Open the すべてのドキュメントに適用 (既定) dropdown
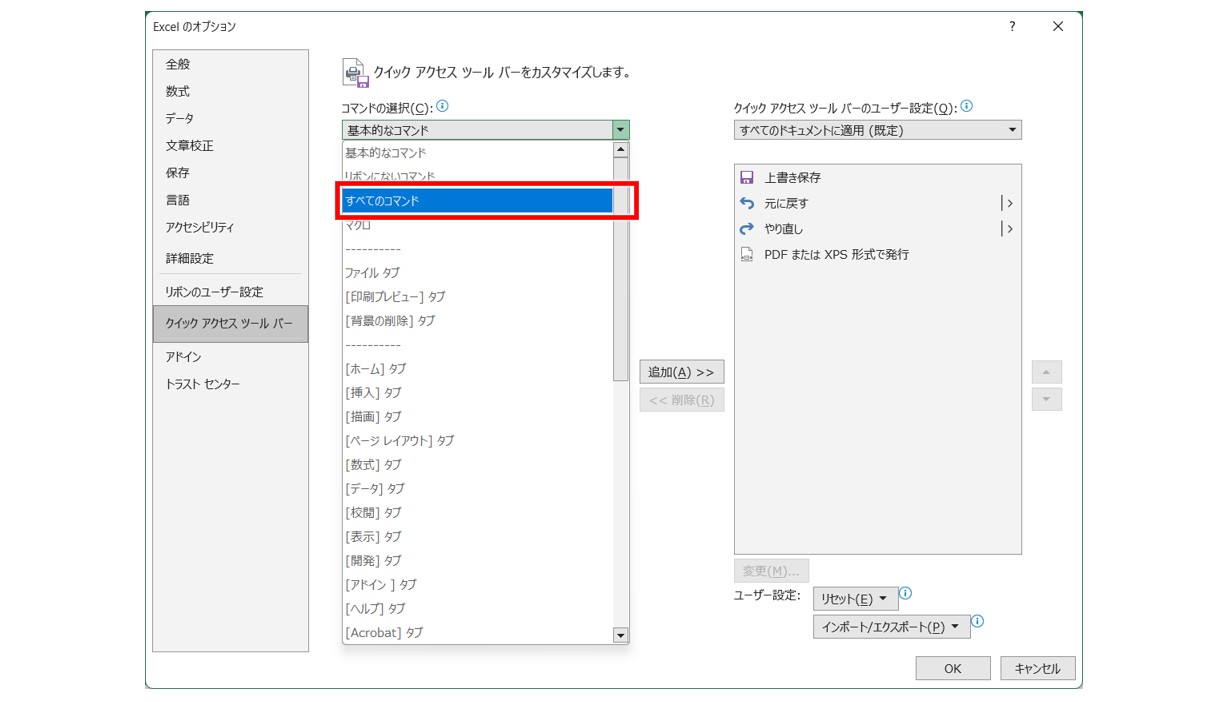The width and height of the screenshot is (1226, 702). tap(878, 130)
